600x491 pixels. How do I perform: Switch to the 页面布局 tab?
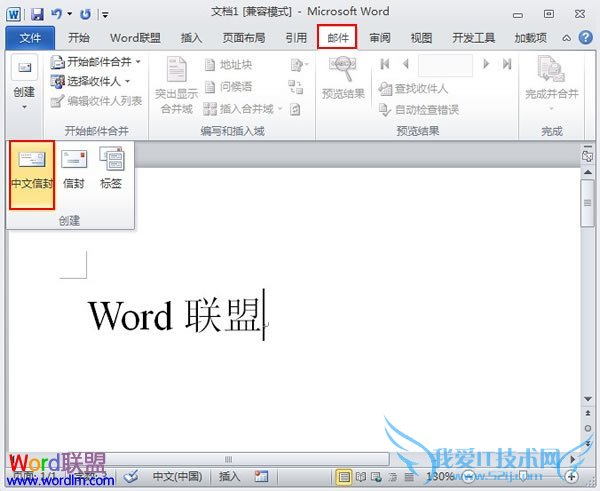[244, 38]
